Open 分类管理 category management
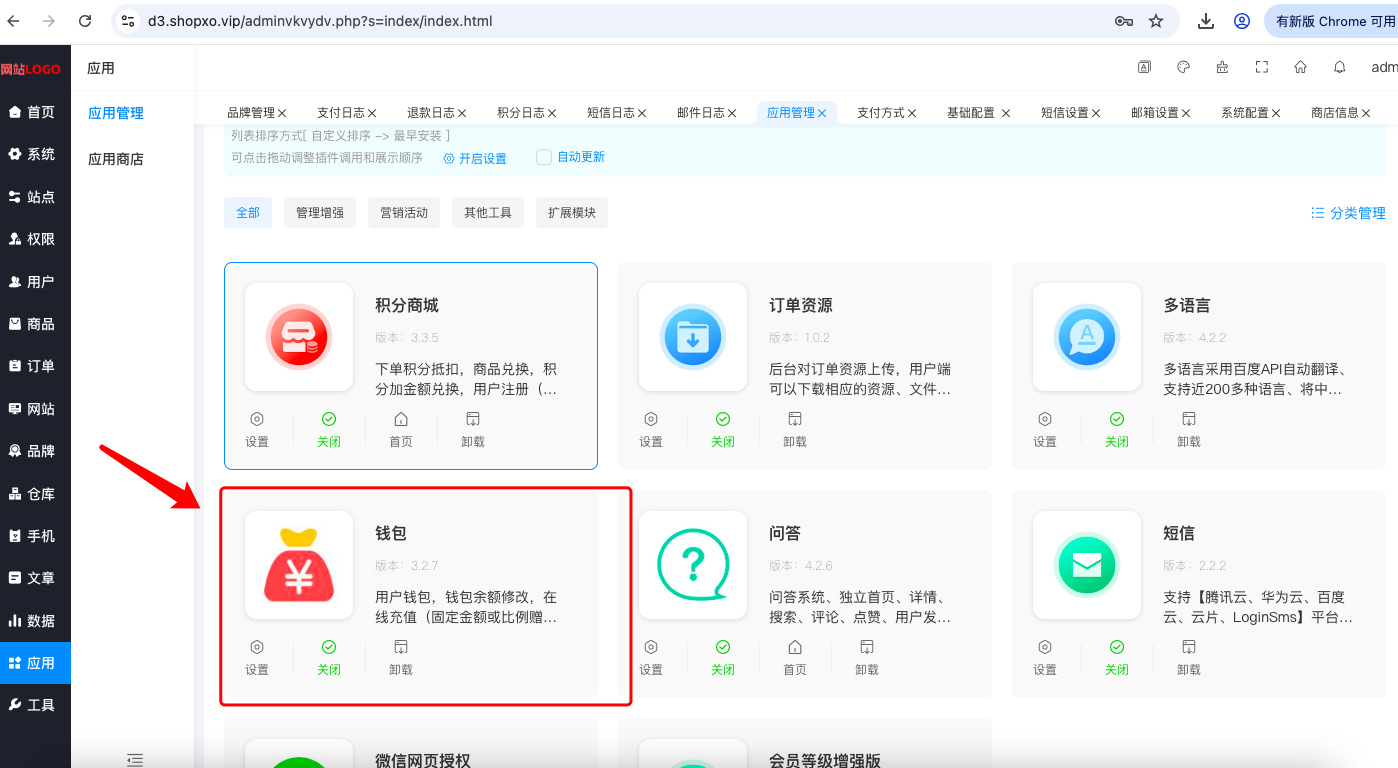 coord(1348,213)
